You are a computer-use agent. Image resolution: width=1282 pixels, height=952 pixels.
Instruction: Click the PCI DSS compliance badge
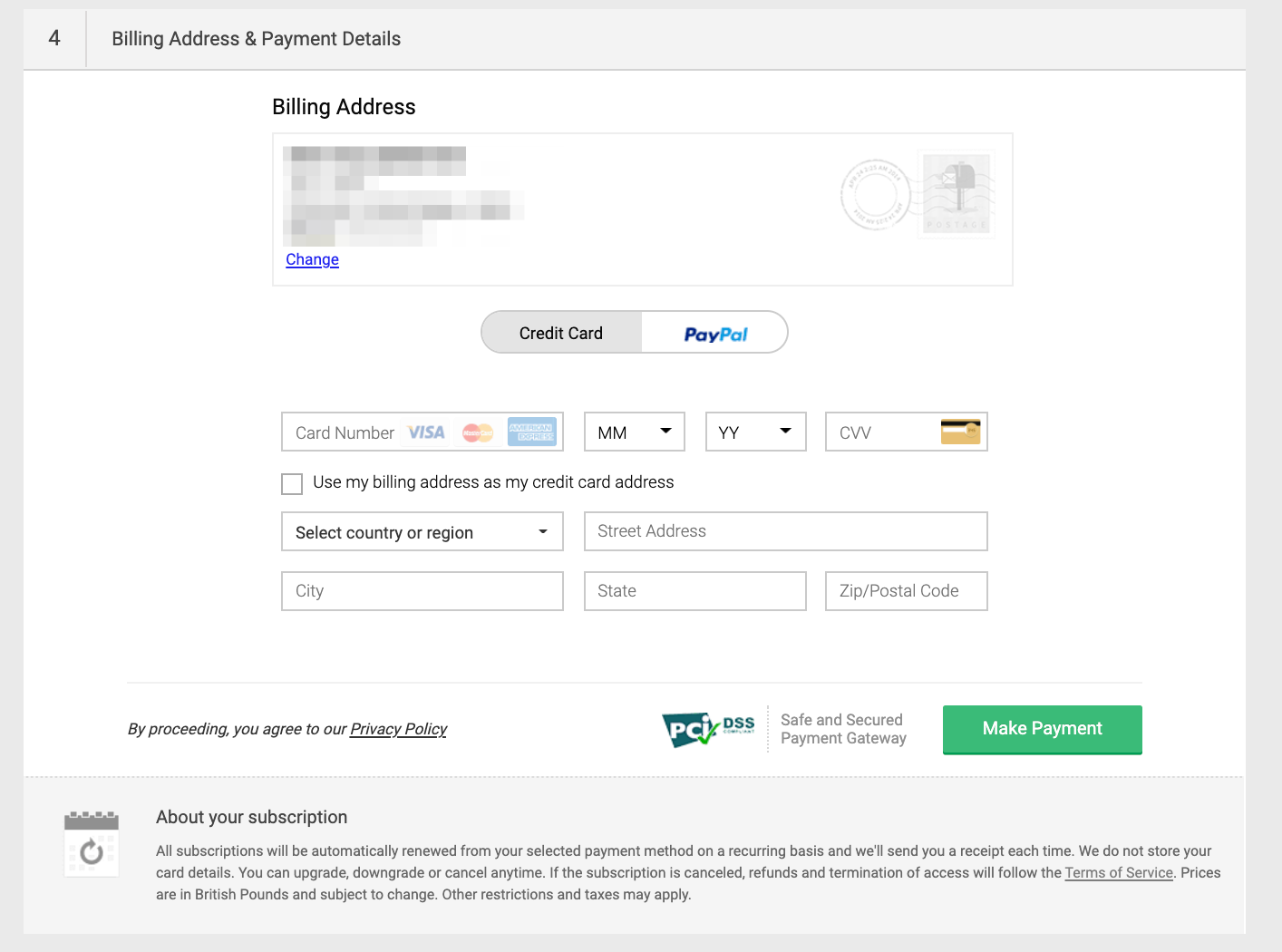708,729
